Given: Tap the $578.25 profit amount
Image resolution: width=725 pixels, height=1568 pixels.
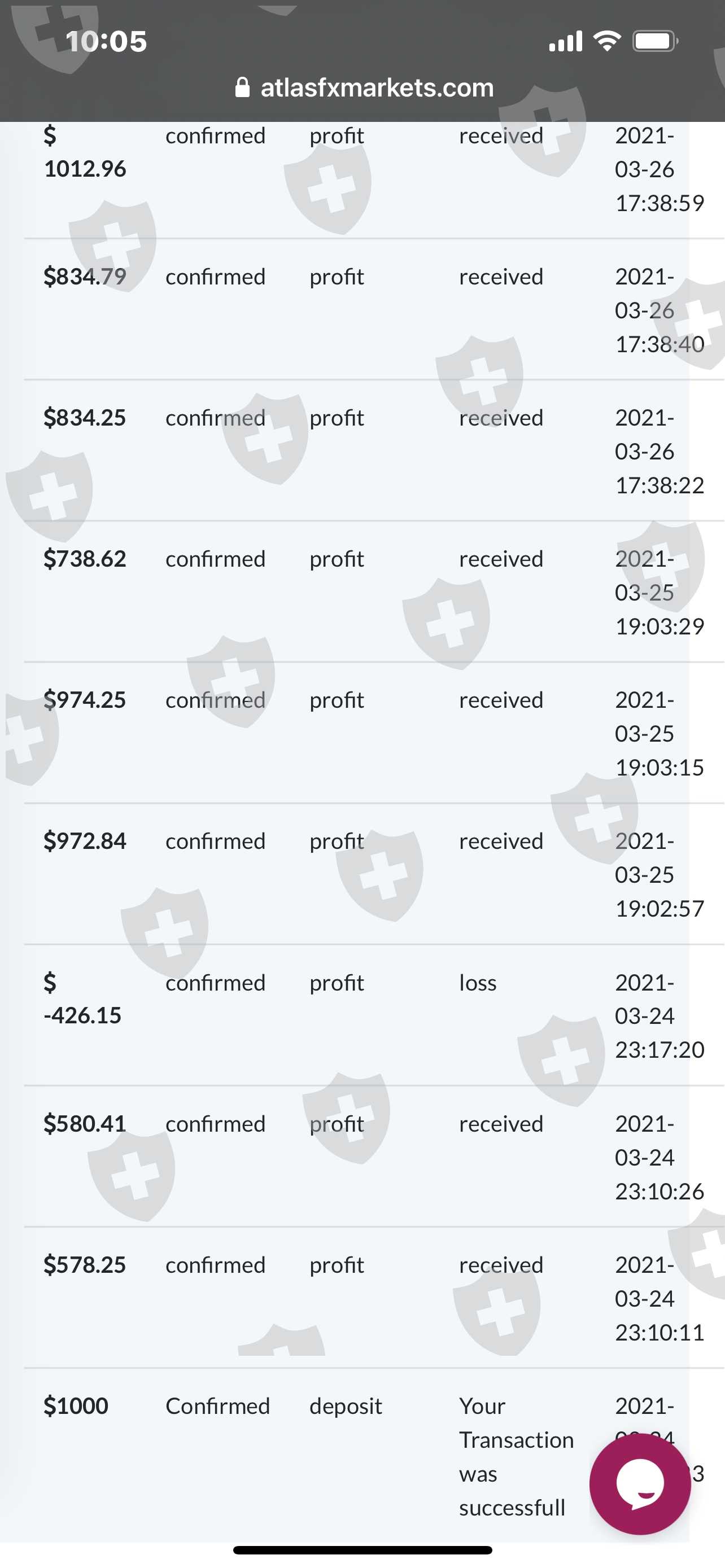Looking at the screenshot, I should [x=85, y=1265].
